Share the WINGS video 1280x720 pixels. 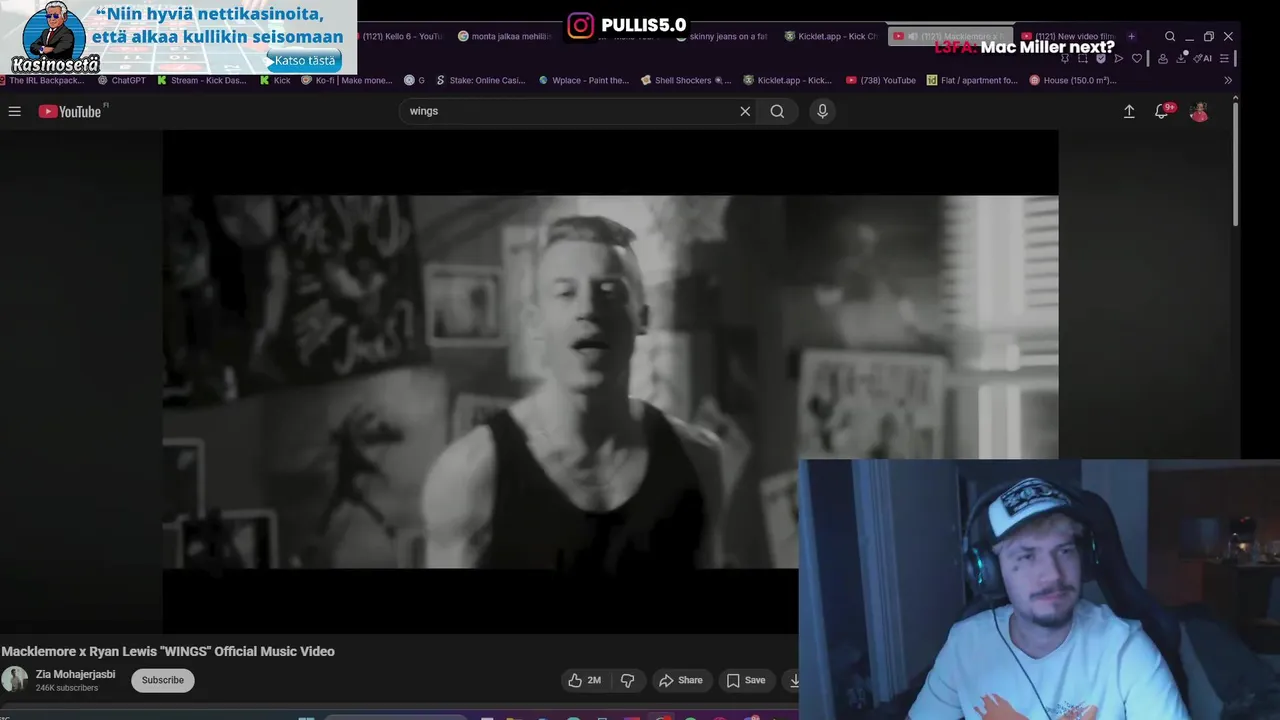pyautogui.click(x=681, y=680)
